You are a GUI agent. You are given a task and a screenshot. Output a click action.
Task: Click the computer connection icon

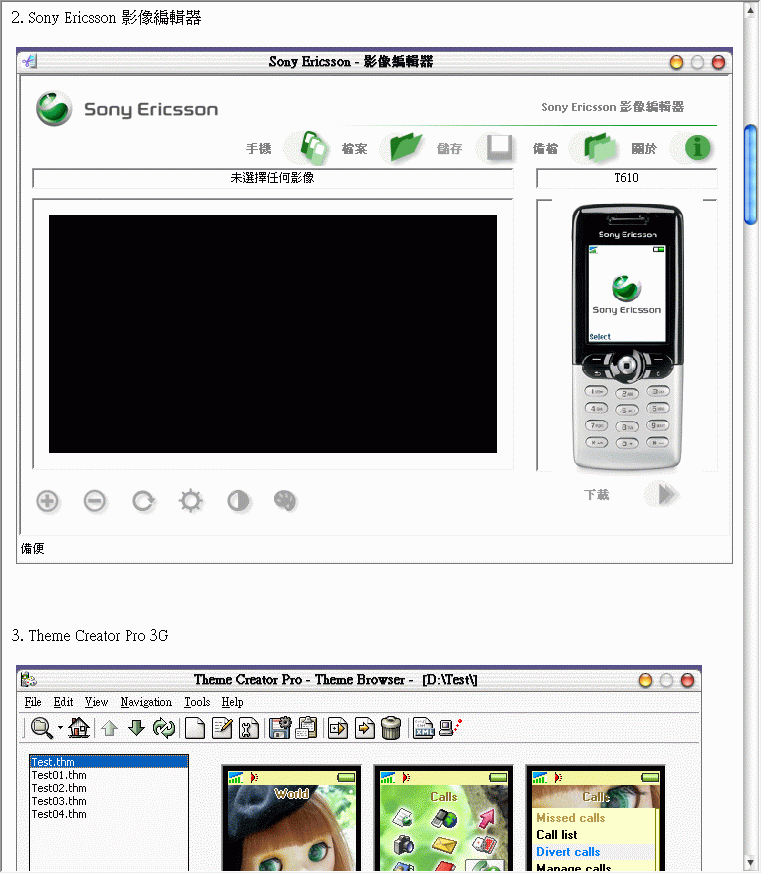coord(450,728)
